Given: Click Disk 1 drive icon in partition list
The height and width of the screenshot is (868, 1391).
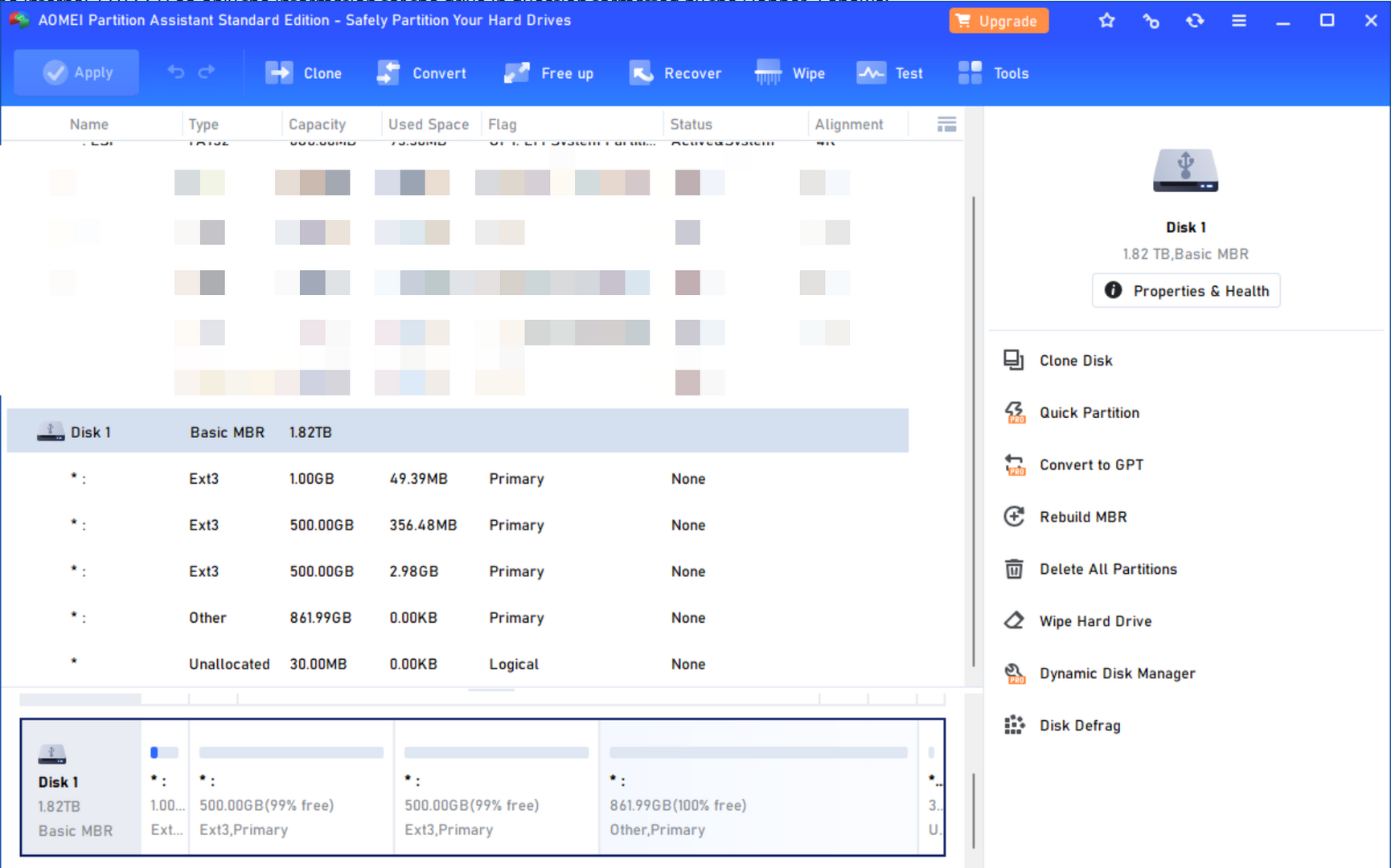Looking at the screenshot, I should click(x=51, y=432).
